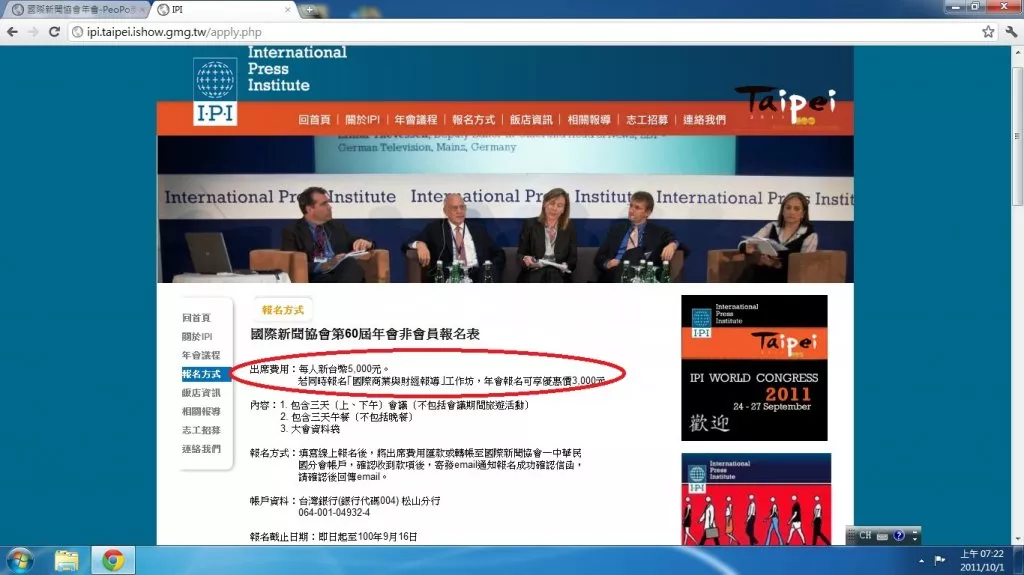Screen dimensions: 1024x575
Task: Click scrollbar up arrow
Action: tap(1017, 52)
